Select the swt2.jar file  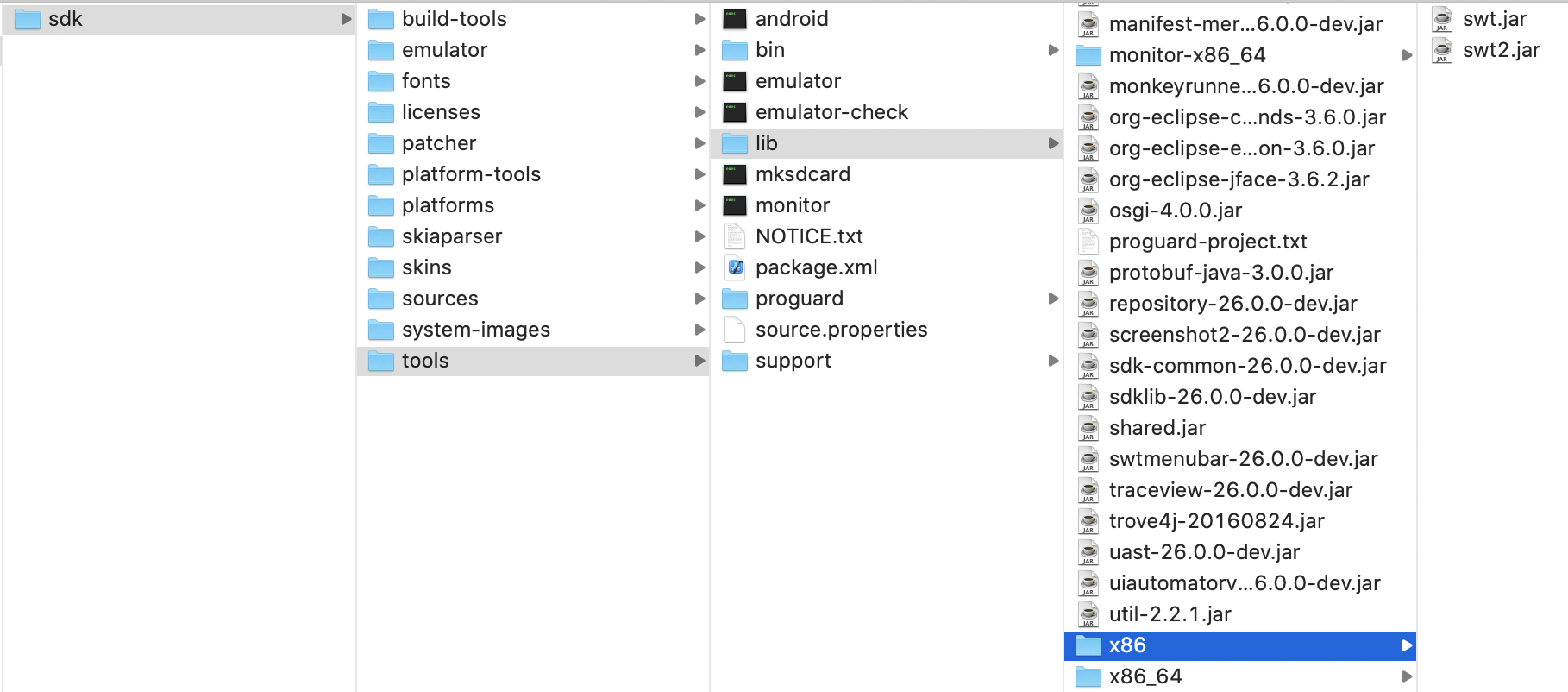(1501, 50)
